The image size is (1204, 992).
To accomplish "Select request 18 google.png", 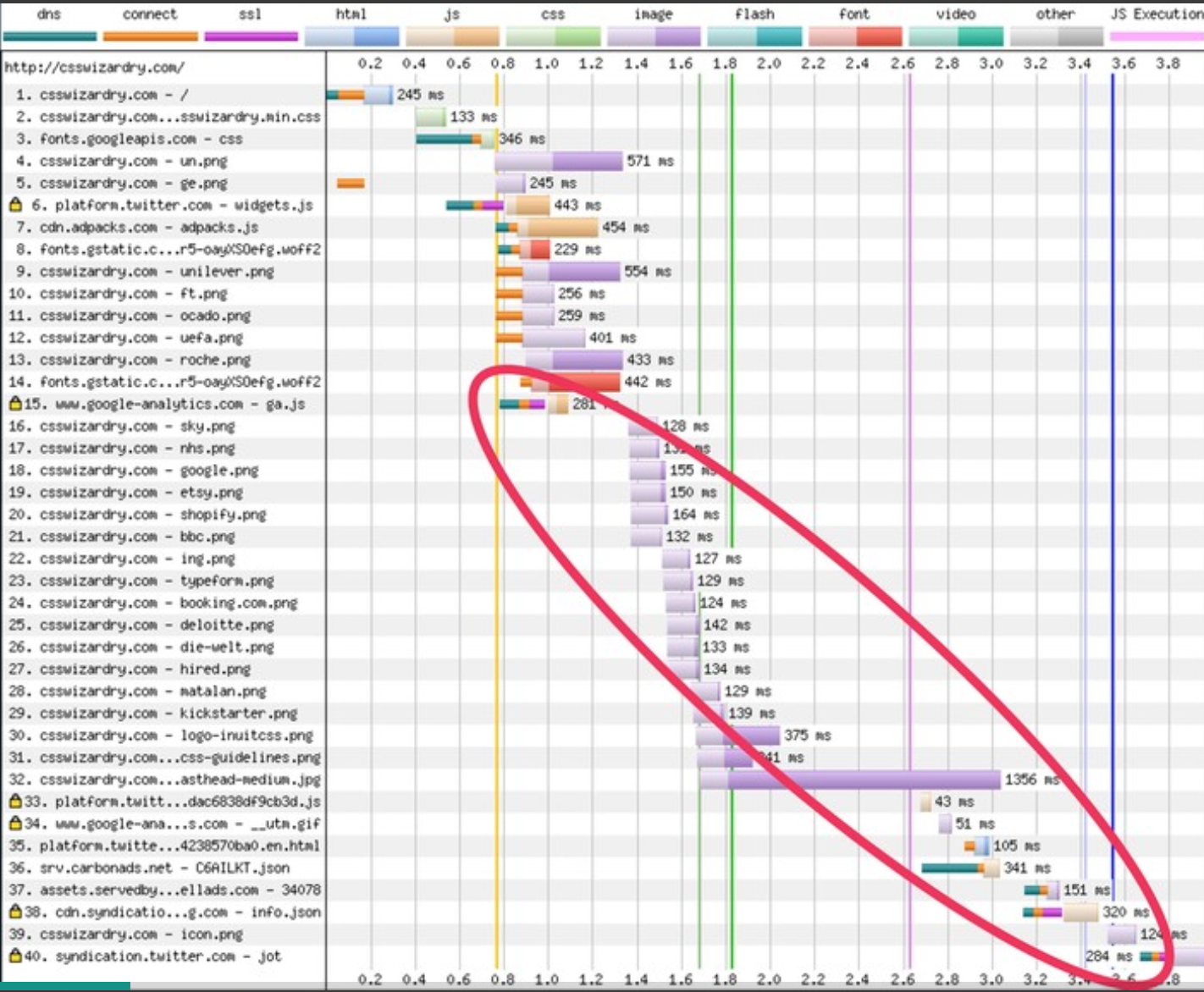I will tap(134, 470).
